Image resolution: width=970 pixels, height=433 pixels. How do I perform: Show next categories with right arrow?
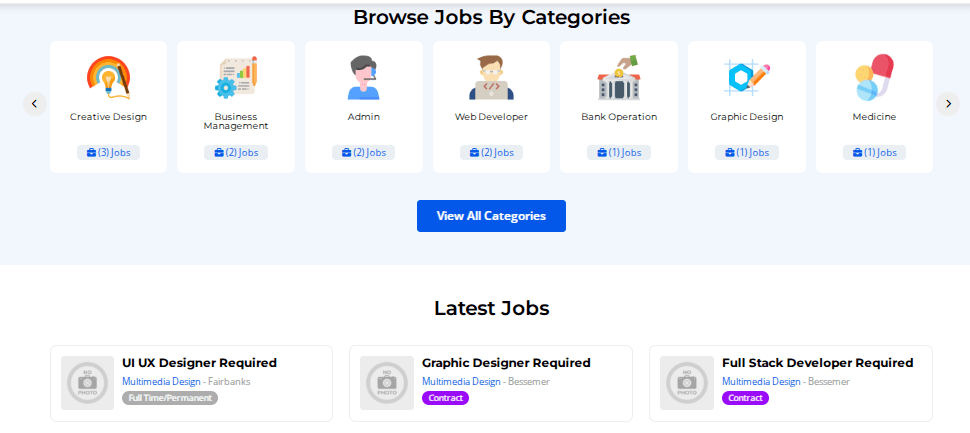948,104
